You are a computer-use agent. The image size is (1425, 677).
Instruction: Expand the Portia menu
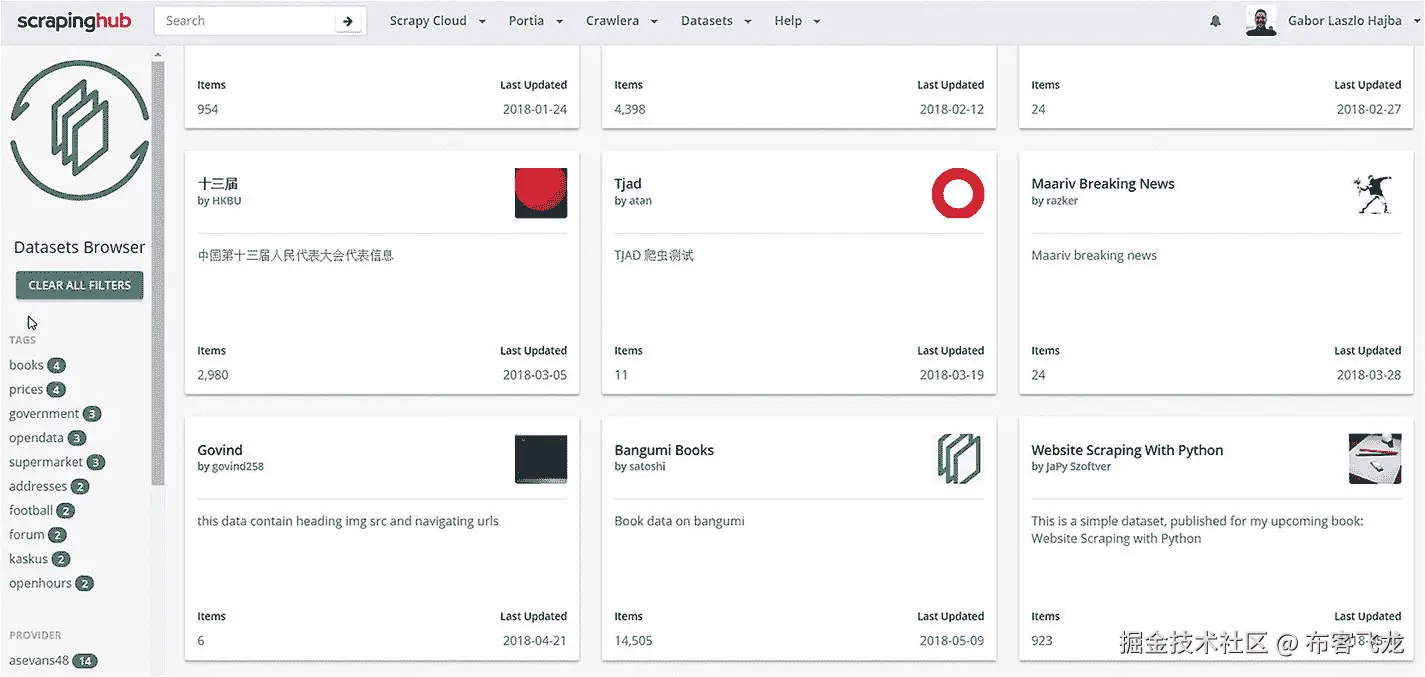pyautogui.click(x=536, y=21)
